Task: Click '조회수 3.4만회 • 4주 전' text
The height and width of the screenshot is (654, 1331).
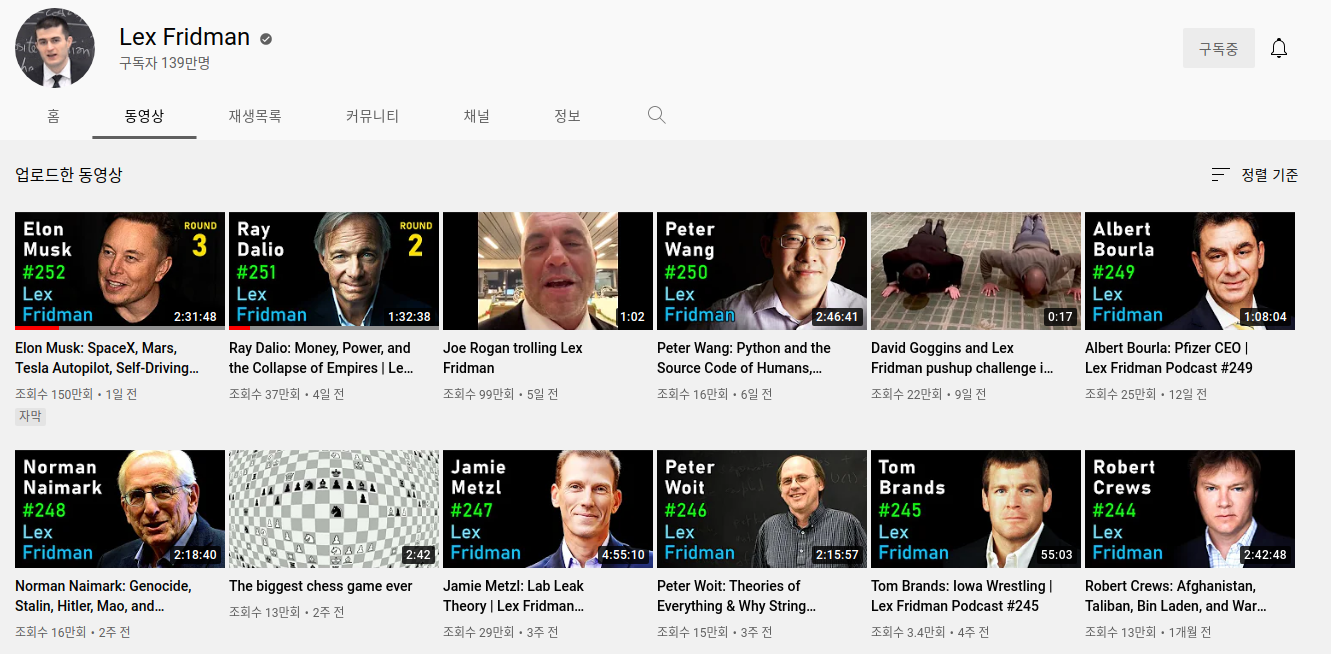Action: tap(930, 632)
